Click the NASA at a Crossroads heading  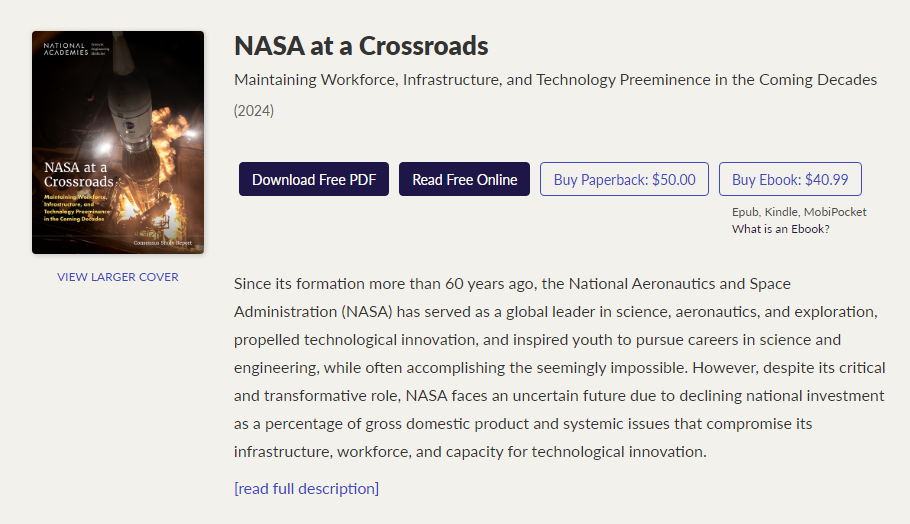[x=361, y=46]
